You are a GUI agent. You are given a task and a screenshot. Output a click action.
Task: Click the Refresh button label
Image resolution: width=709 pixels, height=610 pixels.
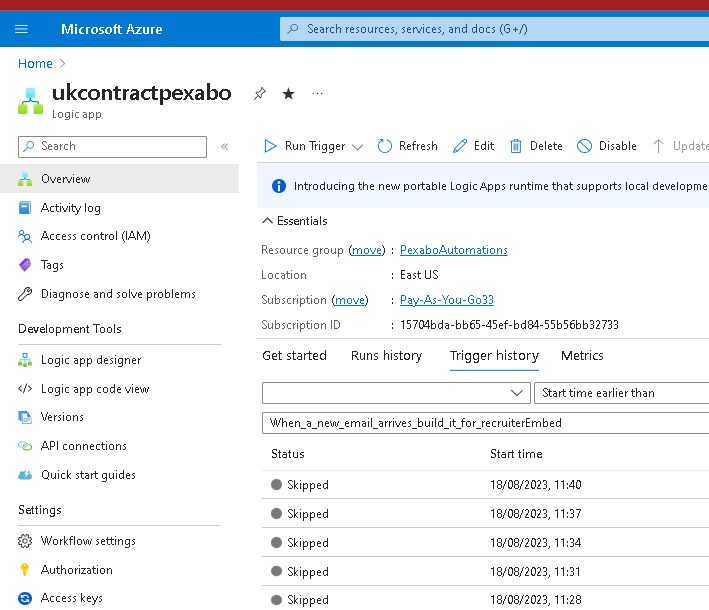click(x=418, y=146)
